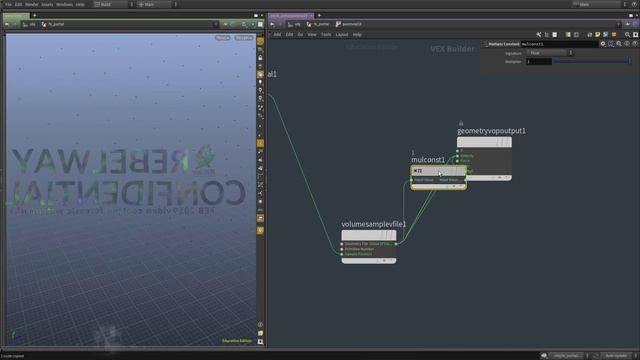Open the Help menu in network editor
The width and height of the screenshot is (640, 360).
click(357, 35)
